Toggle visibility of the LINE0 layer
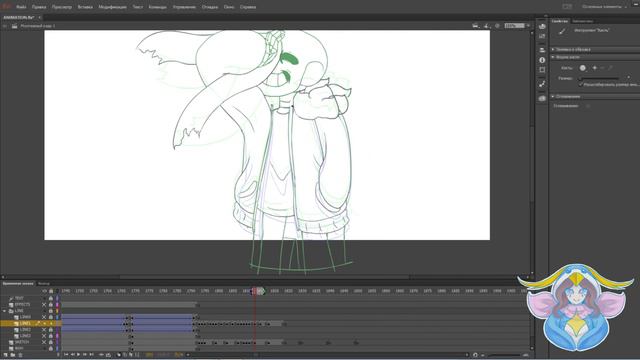The height and width of the screenshot is (360, 640). (x=44, y=317)
